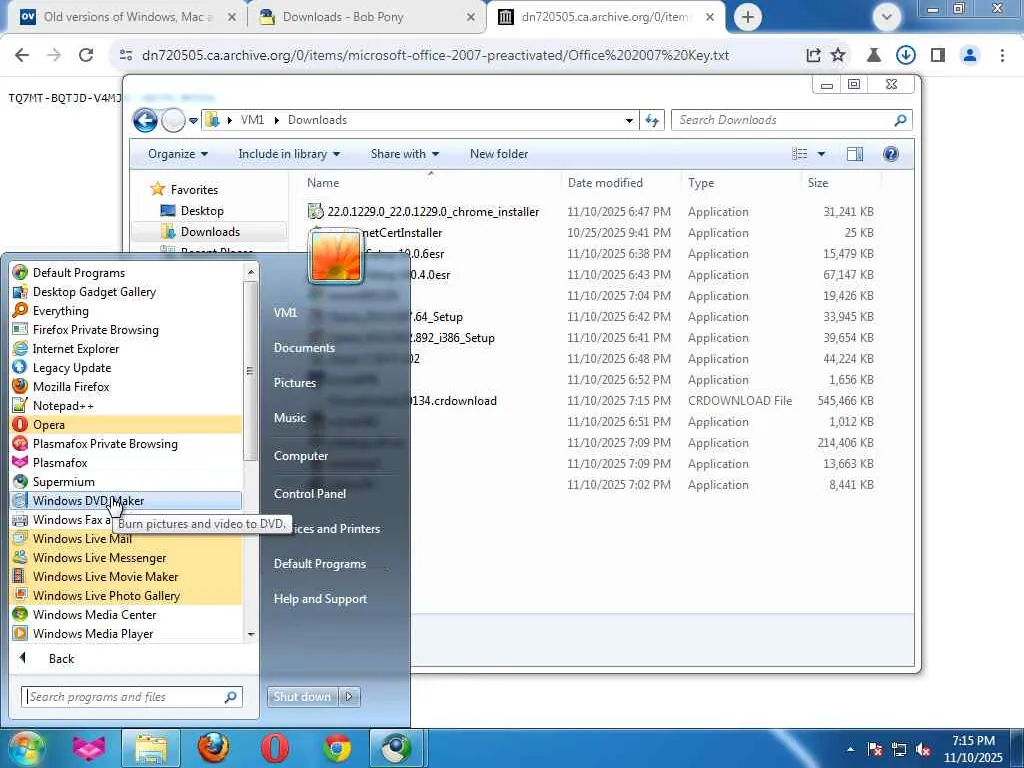Go back in Explorer window
This screenshot has width=1024, height=768.
(145, 120)
